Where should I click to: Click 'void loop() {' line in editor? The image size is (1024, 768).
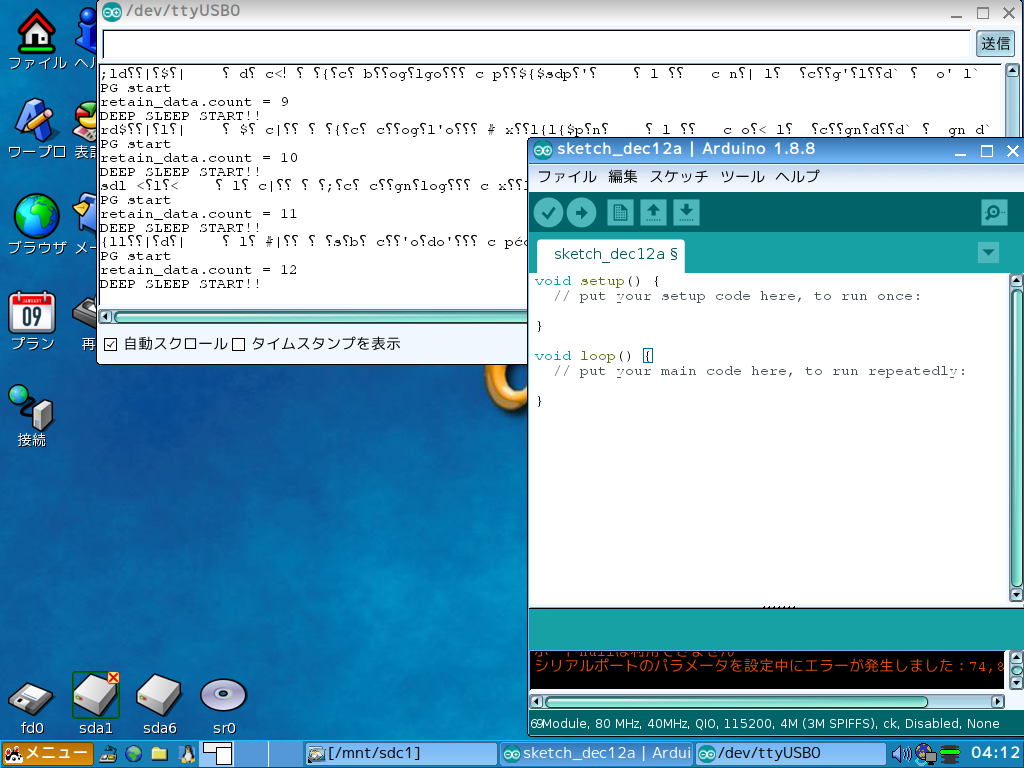(593, 357)
